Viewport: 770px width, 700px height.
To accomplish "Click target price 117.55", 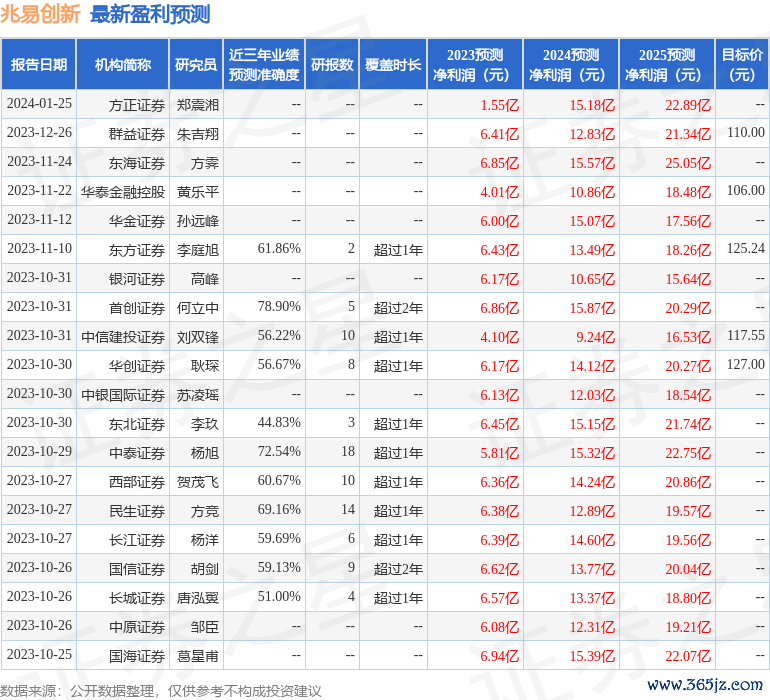I will pyautogui.click(x=746, y=335).
